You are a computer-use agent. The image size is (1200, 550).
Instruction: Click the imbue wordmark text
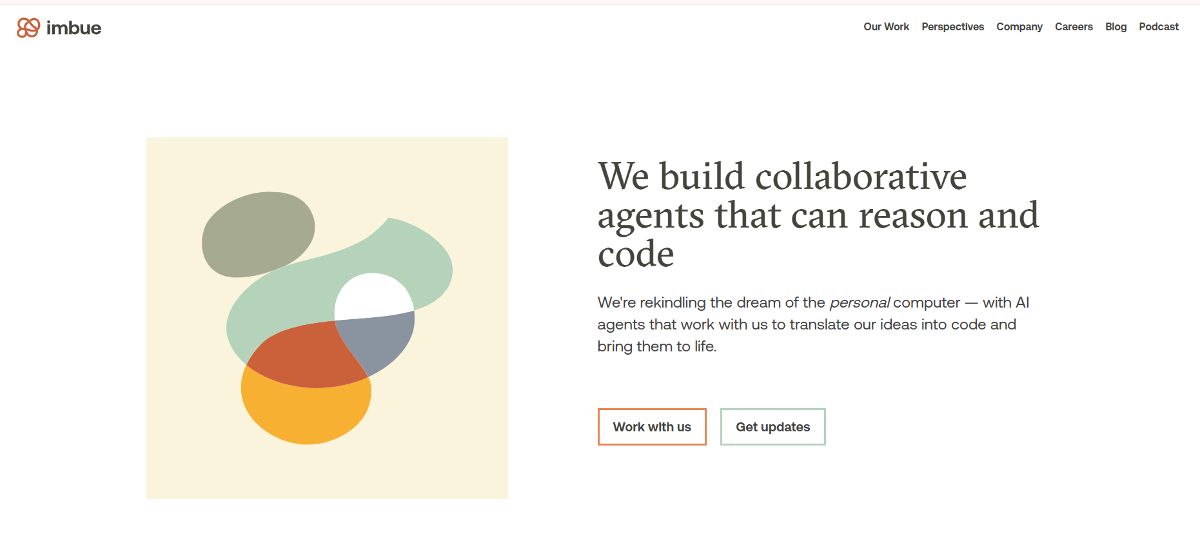pyautogui.click(x=74, y=28)
